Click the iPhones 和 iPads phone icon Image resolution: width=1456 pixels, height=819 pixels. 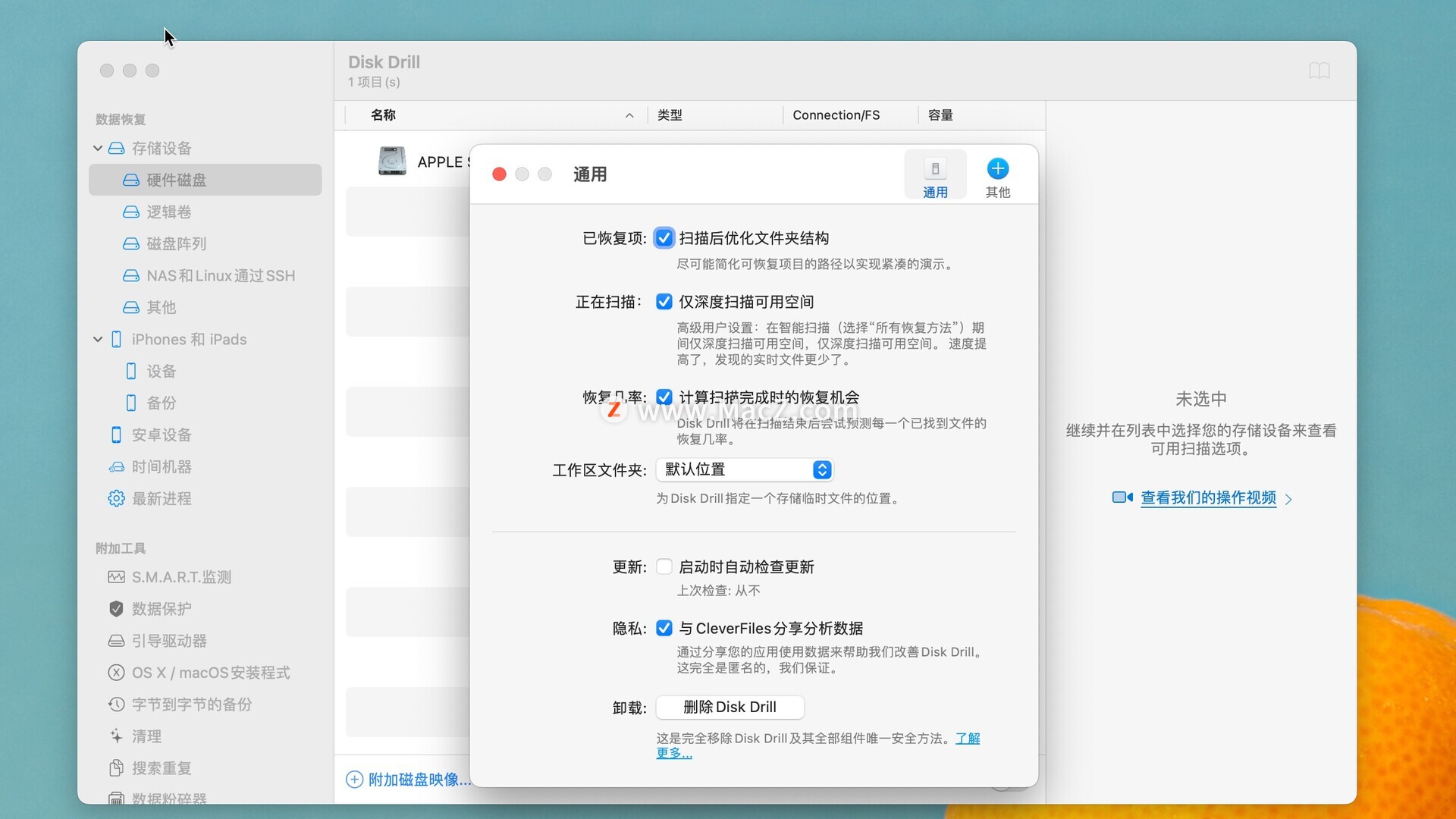pyautogui.click(x=116, y=339)
